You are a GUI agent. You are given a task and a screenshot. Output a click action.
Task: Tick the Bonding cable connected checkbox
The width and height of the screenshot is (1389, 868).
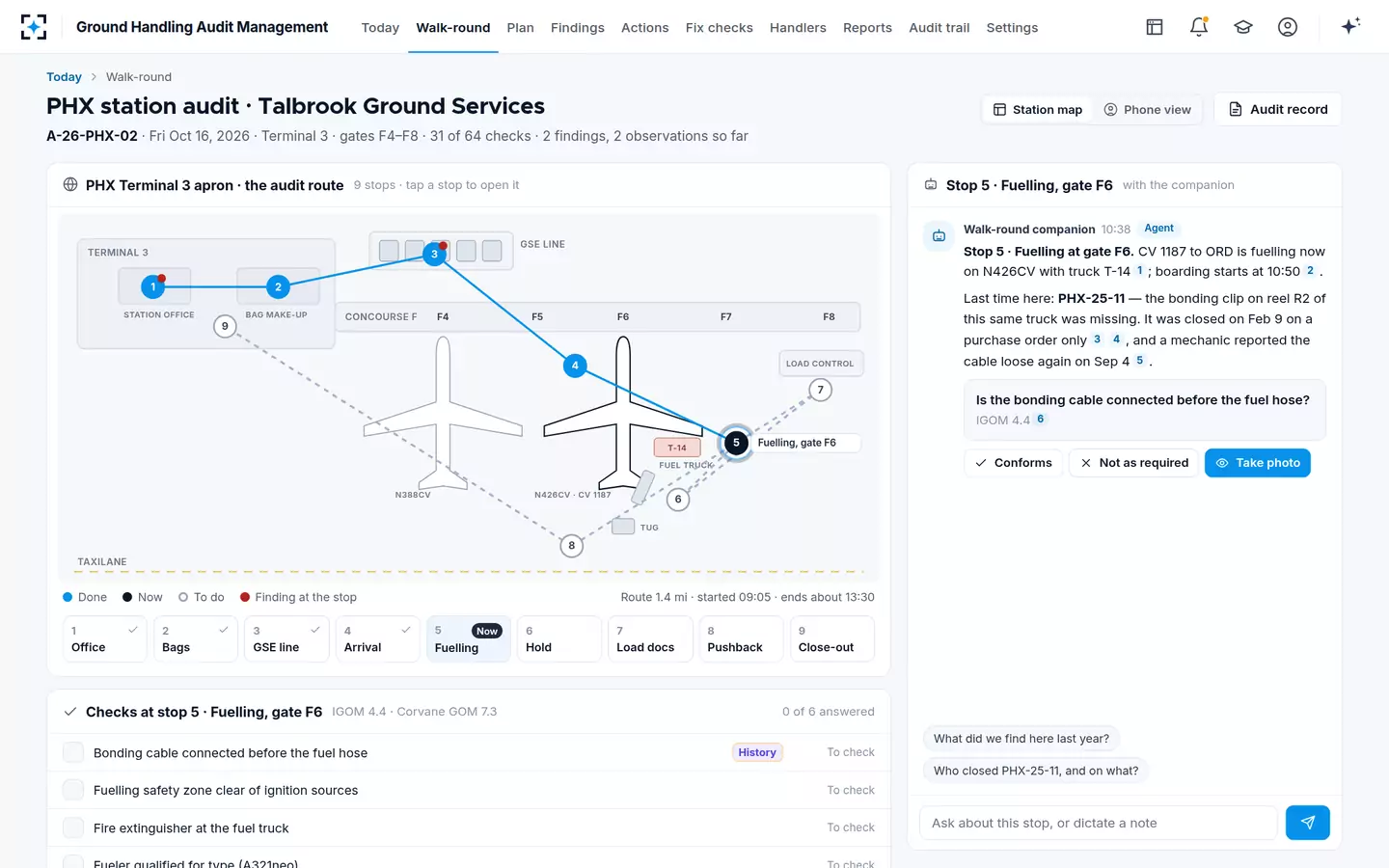pos(72,752)
